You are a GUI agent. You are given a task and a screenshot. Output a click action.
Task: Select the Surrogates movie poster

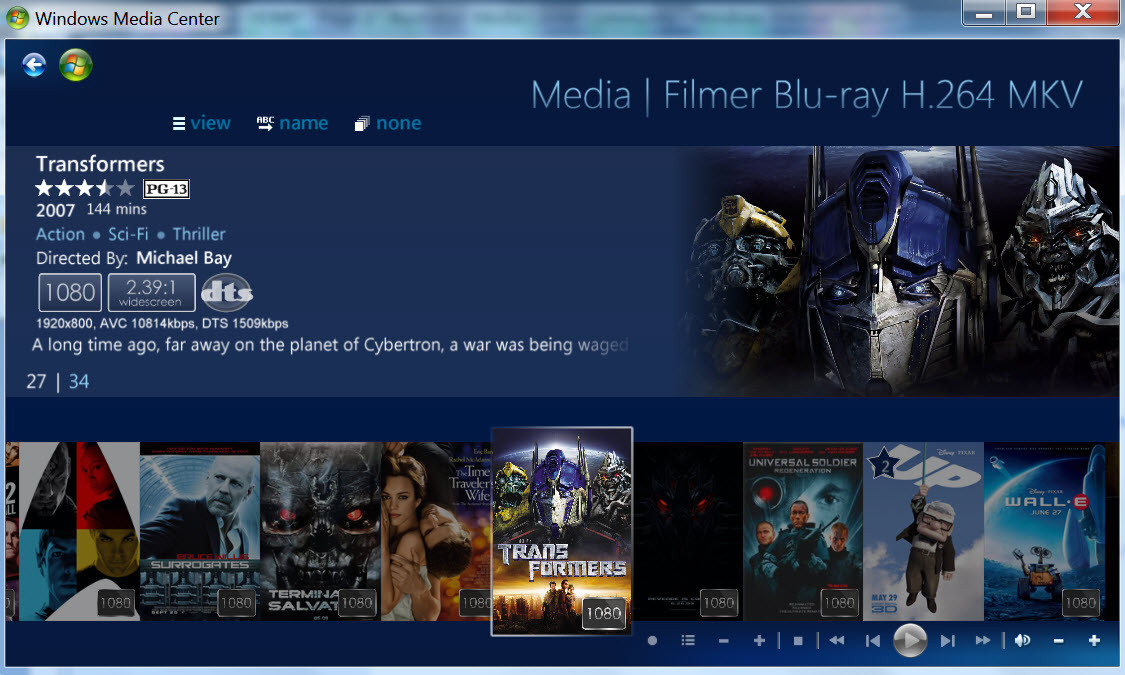pos(199,531)
